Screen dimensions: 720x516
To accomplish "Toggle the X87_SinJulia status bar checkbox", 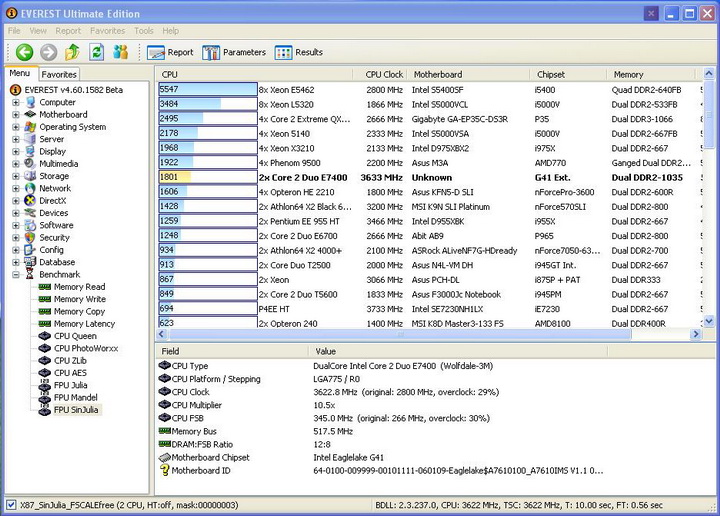I will (x=11, y=506).
